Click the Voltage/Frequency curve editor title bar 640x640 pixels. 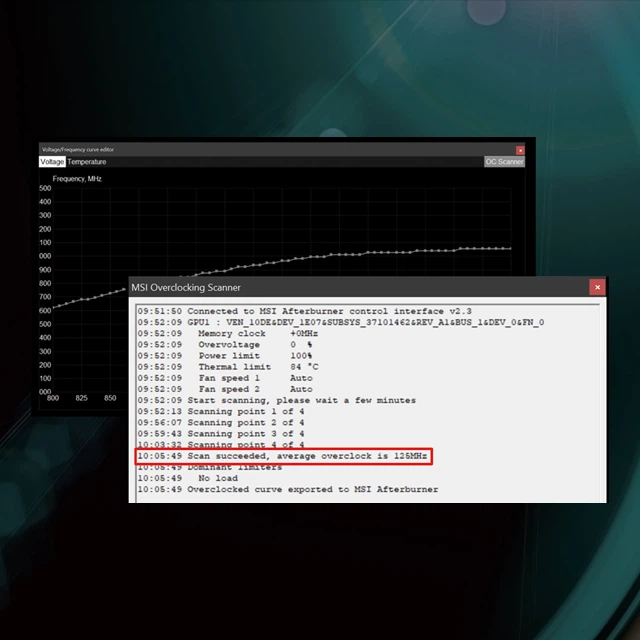[x=278, y=149]
